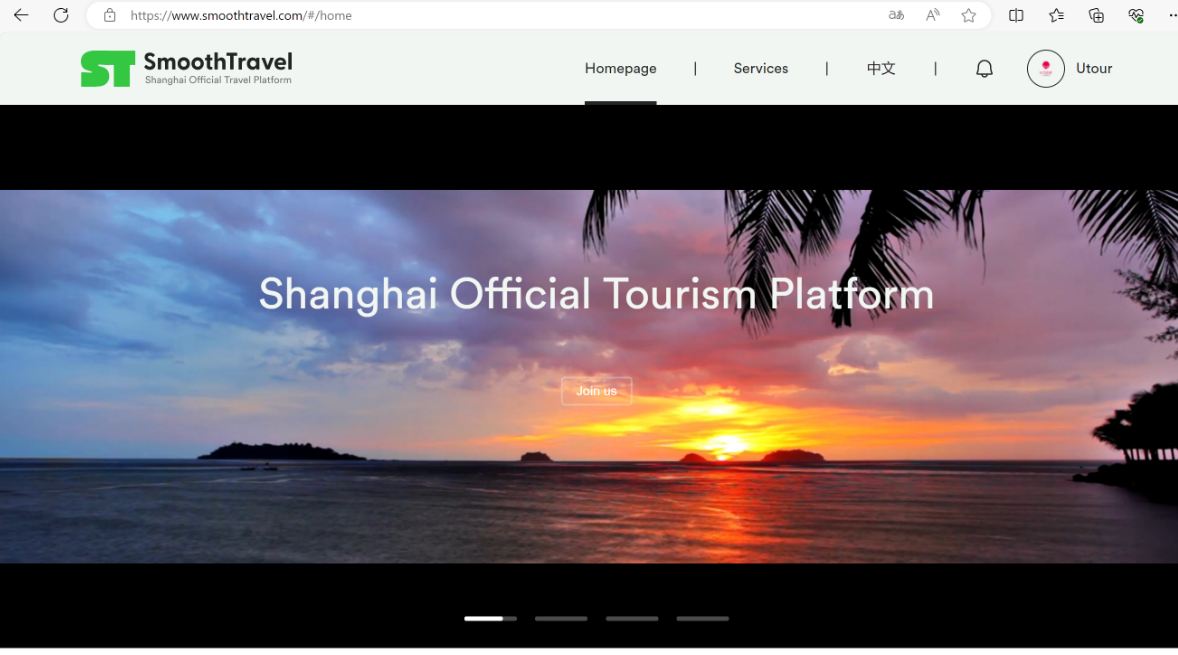The height and width of the screenshot is (655, 1178).
Task: Click the Utour profile avatar
Action: coord(1045,69)
